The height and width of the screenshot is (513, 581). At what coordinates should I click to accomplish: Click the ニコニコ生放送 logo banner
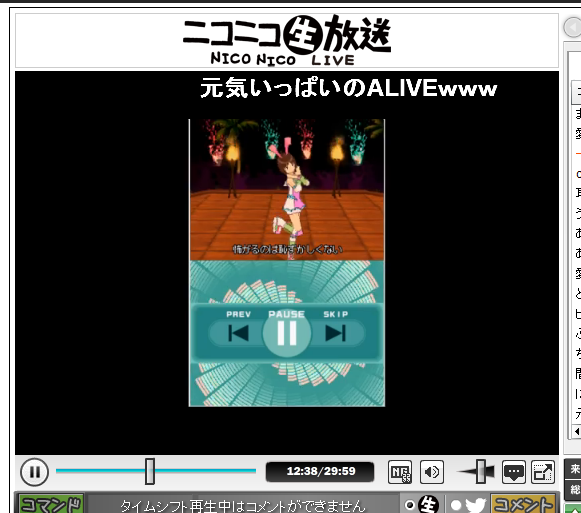(287, 40)
